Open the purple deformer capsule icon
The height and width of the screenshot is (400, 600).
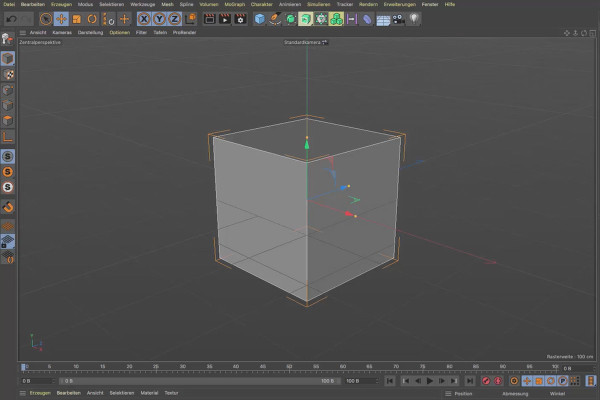367,19
